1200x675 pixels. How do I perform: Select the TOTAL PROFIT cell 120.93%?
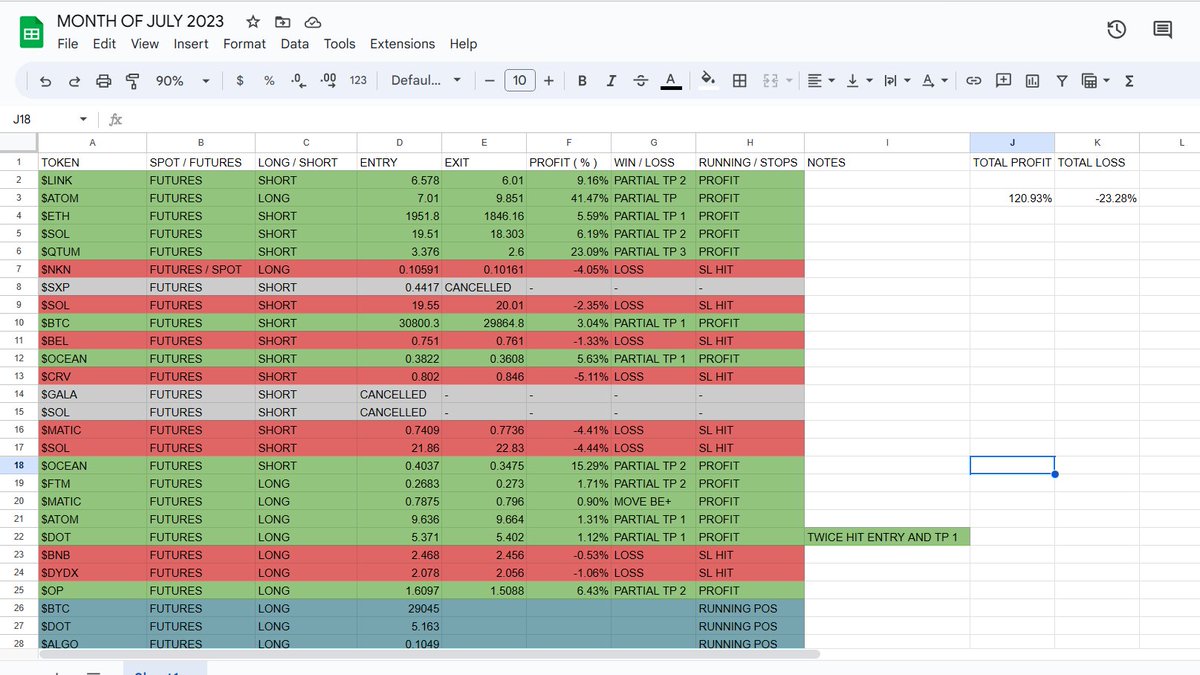pos(1012,198)
